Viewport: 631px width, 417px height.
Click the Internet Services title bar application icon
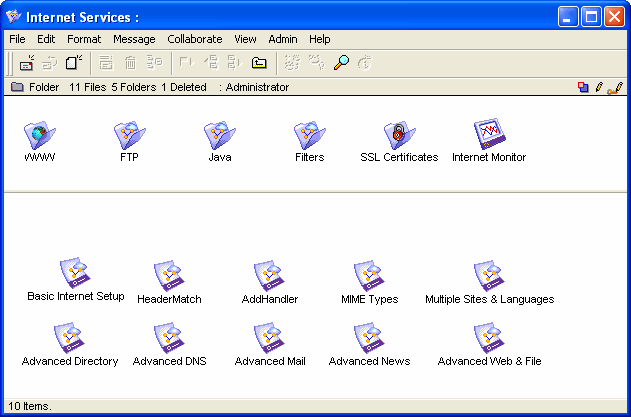(x=13, y=17)
